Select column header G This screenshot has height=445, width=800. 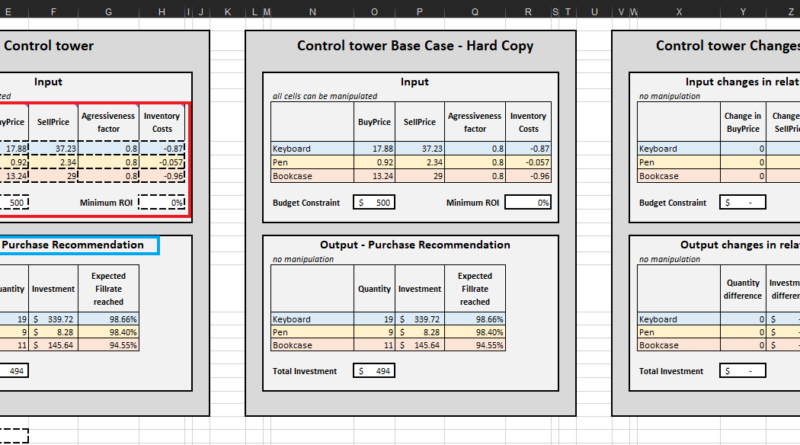[109, 12]
